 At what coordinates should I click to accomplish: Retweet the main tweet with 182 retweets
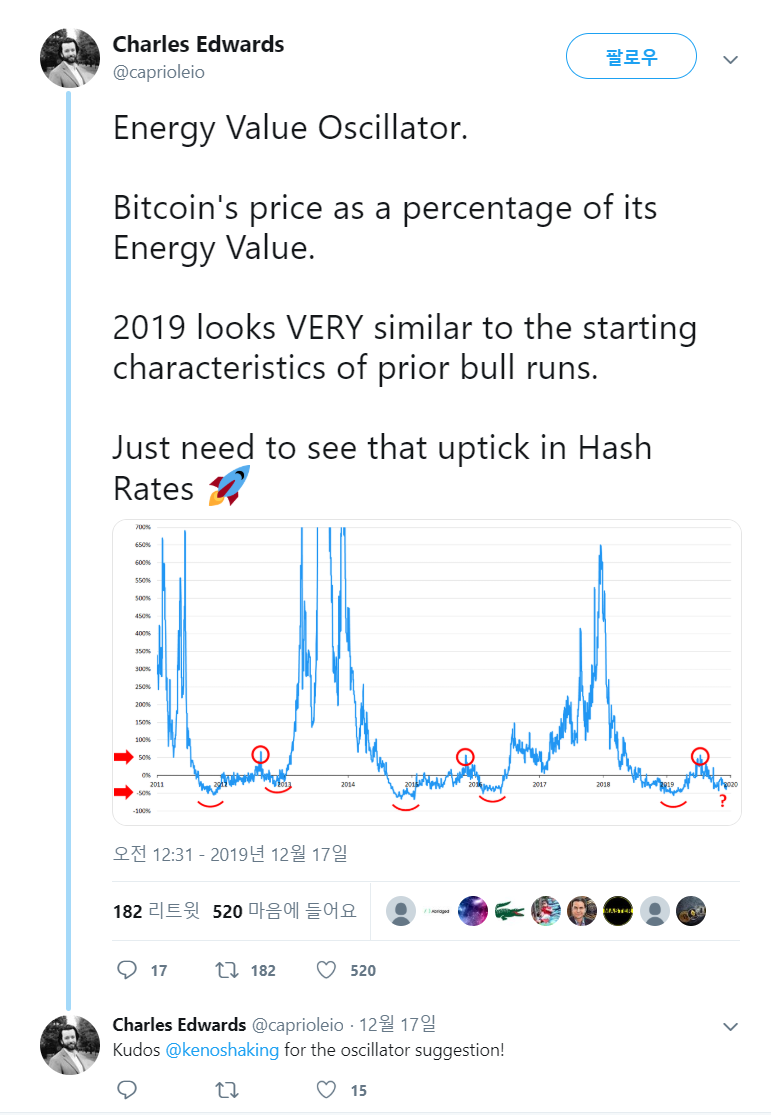pyautogui.click(x=226, y=970)
